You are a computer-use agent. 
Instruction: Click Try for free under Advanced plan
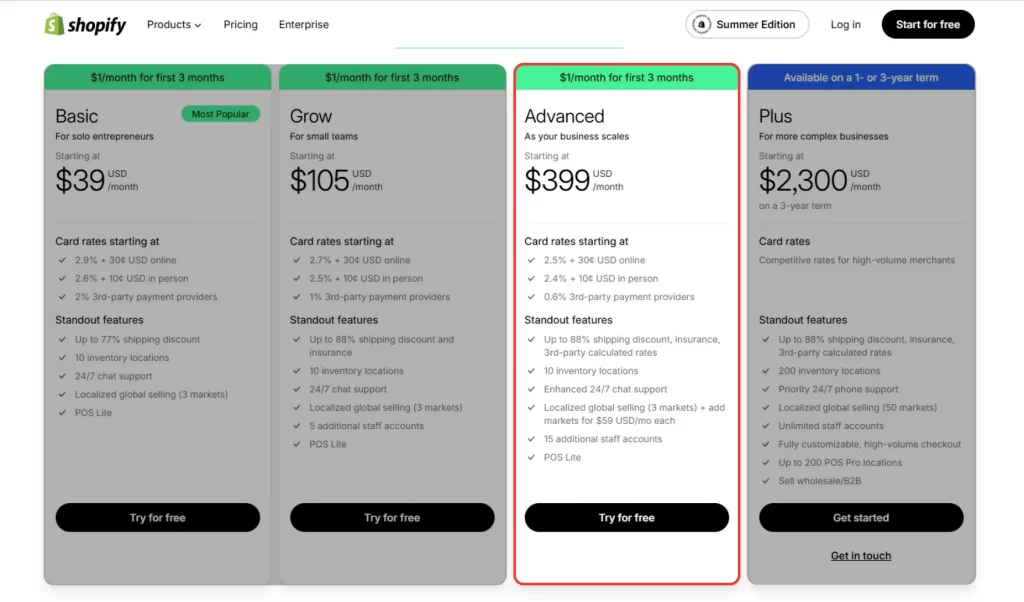[x=627, y=518]
